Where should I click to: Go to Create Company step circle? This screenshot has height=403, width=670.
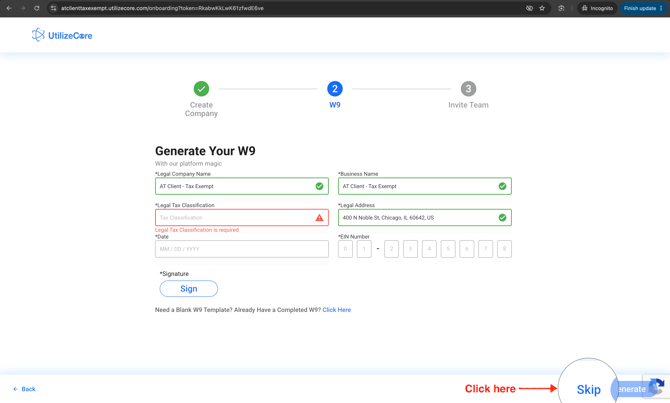click(201, 89)
